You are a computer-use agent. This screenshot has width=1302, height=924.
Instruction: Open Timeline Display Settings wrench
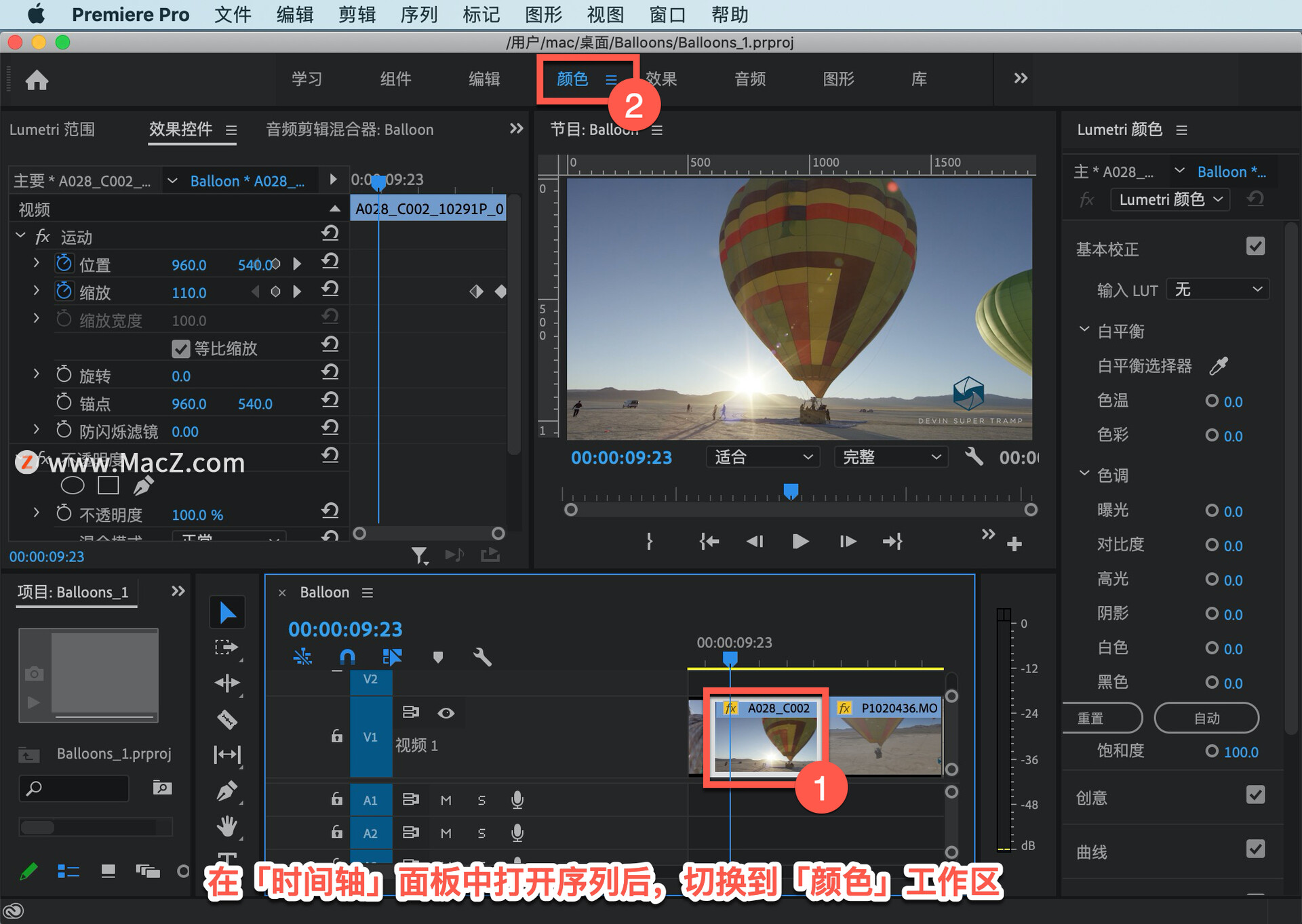coord(482,656)
